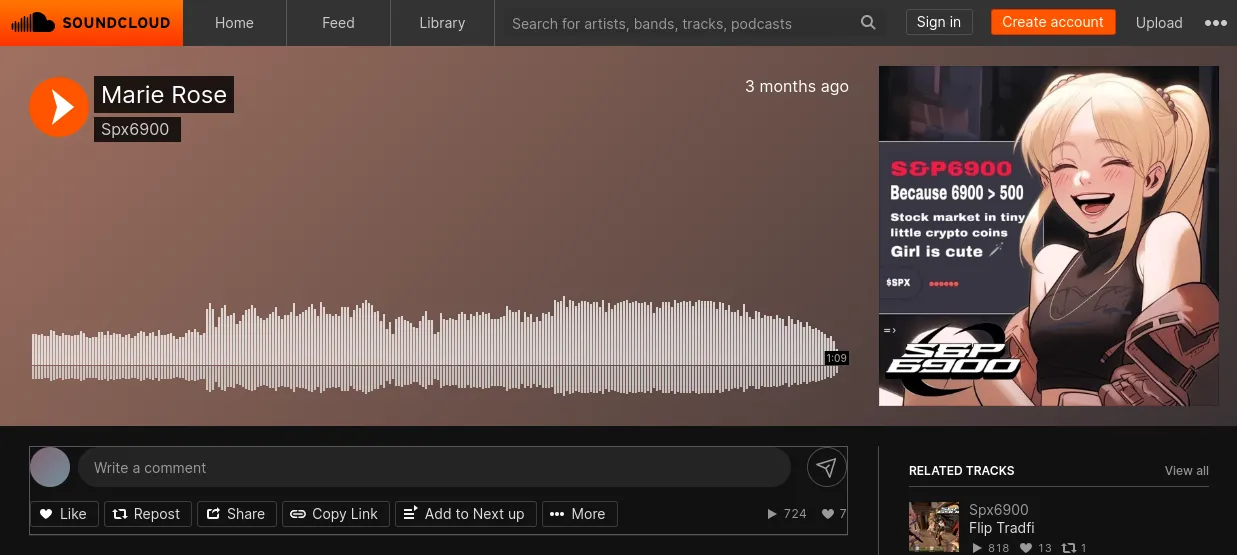Click the RELATED TRACKS heading
This screenshot has width=1237, height=555.
[x=961, y=470]
